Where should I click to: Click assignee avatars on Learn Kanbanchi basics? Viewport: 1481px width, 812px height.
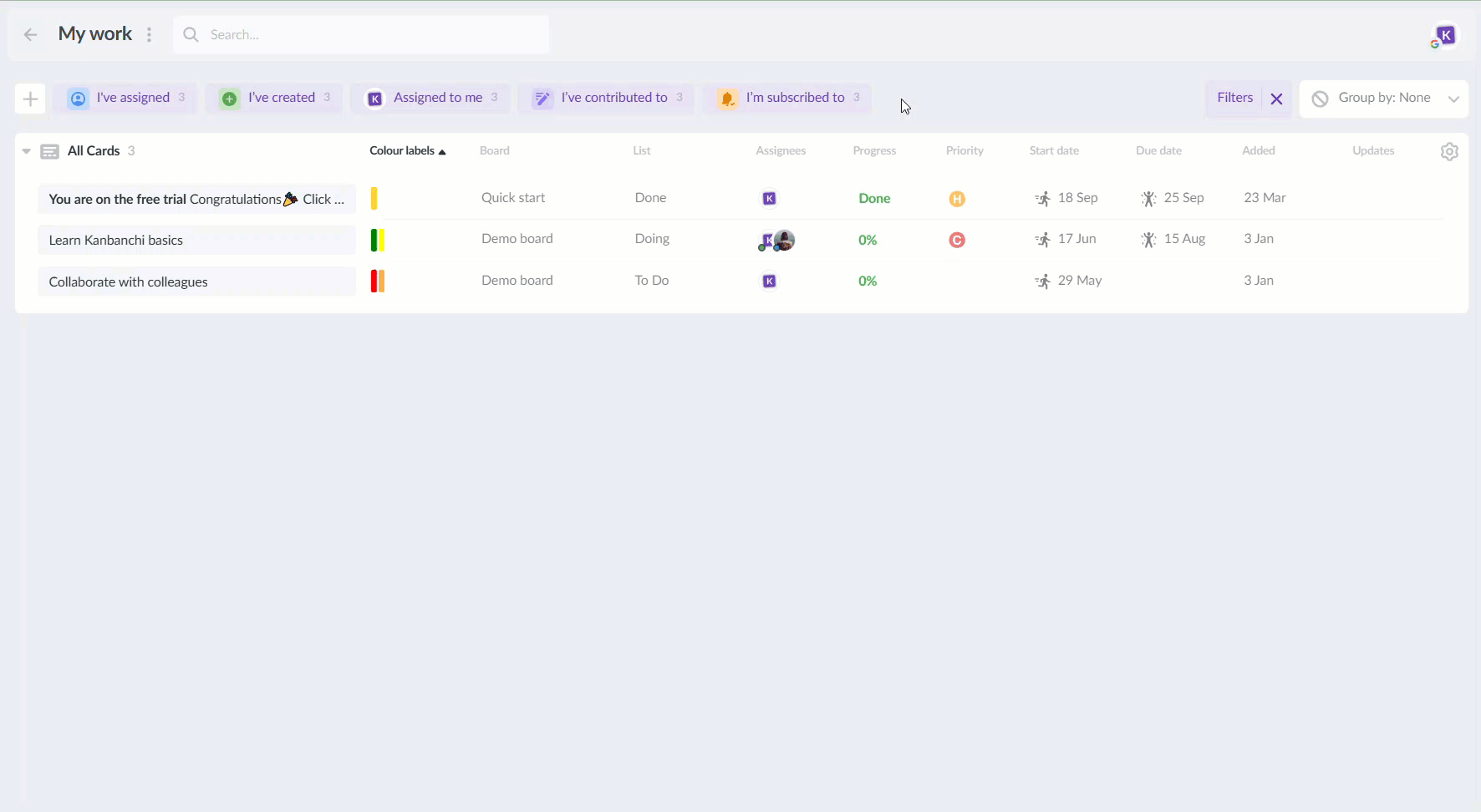pos(776,241)
